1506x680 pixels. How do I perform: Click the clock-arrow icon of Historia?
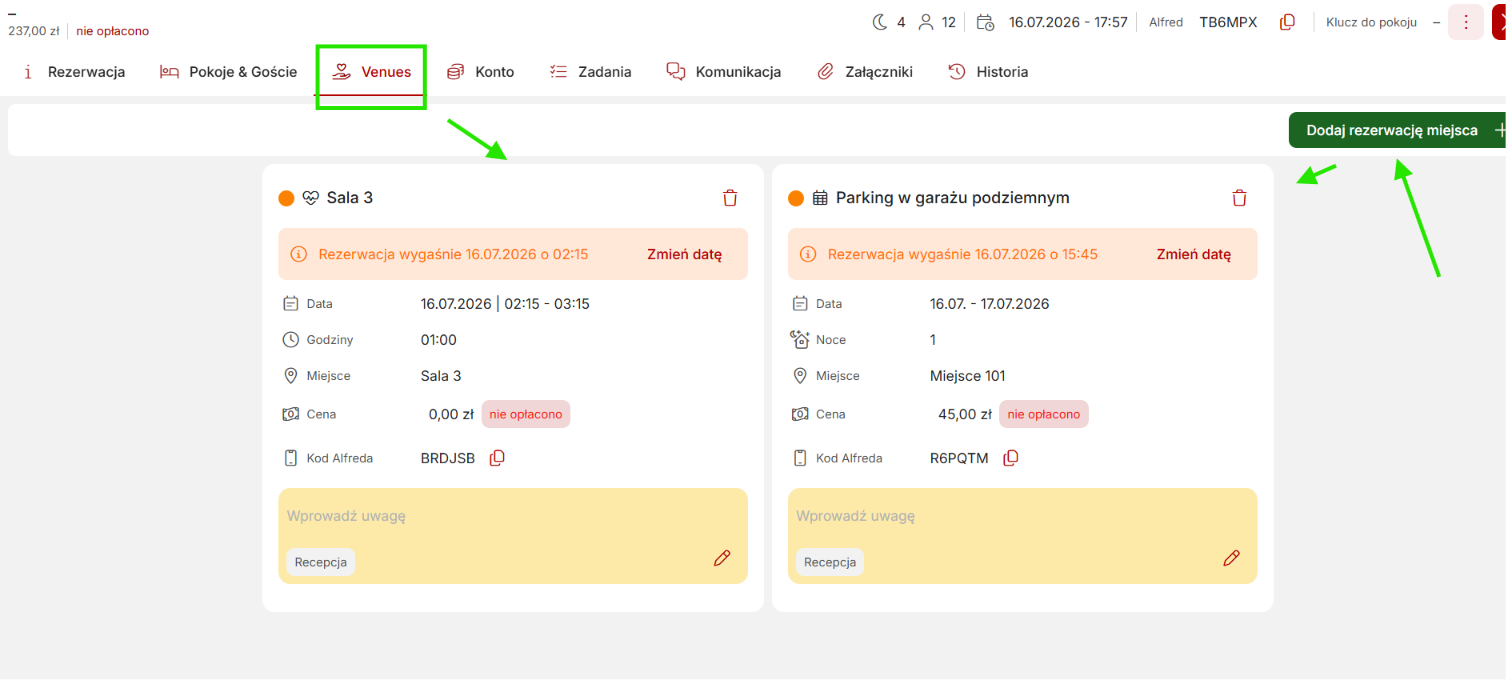coord(957,72)
